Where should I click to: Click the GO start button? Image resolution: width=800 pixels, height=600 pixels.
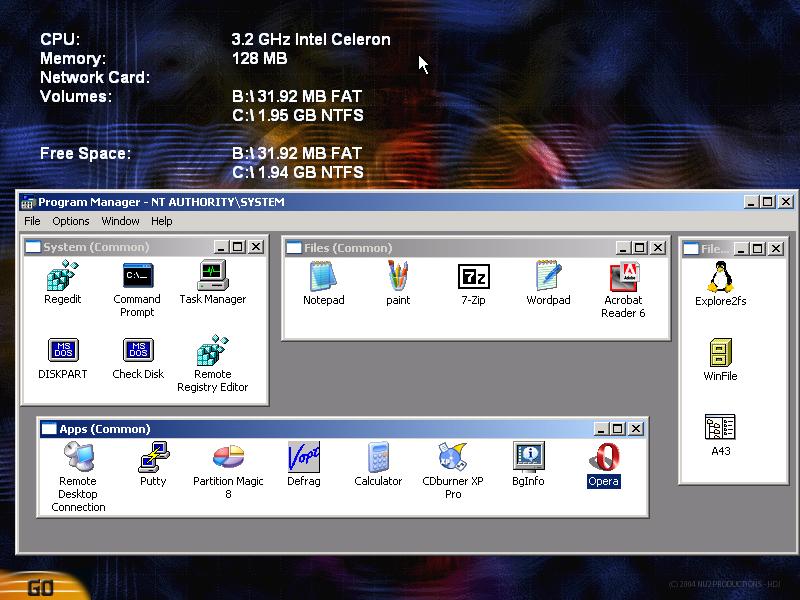click(x=41, y=586)
